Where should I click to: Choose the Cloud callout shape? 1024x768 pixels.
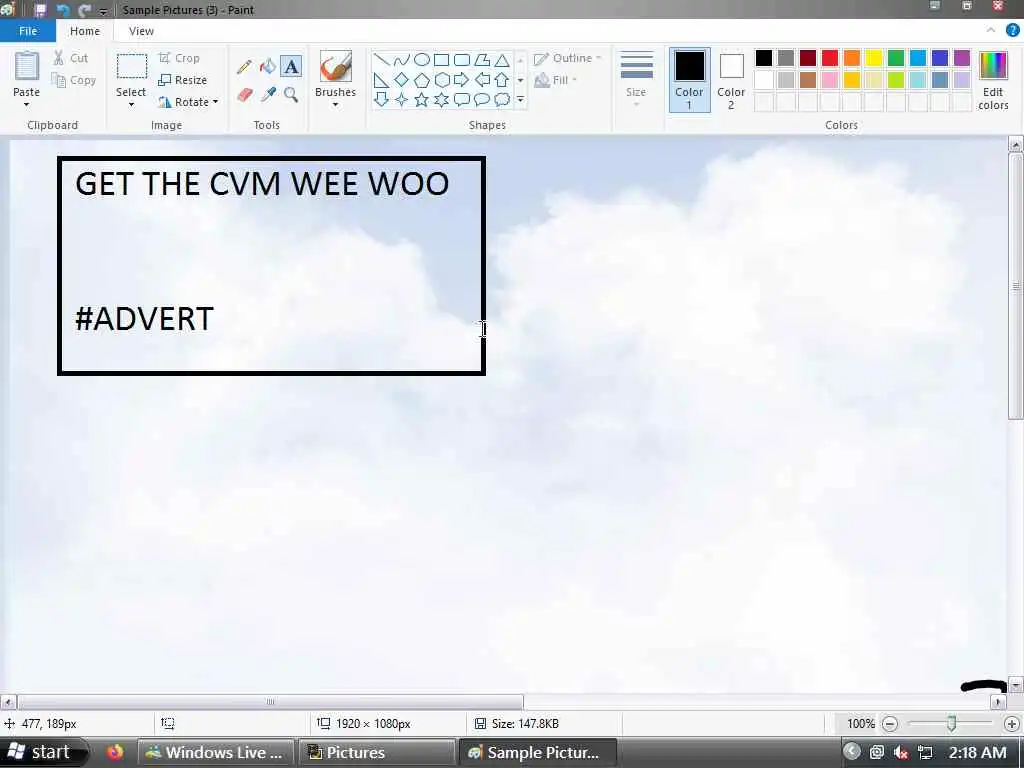tap(502, 99)
